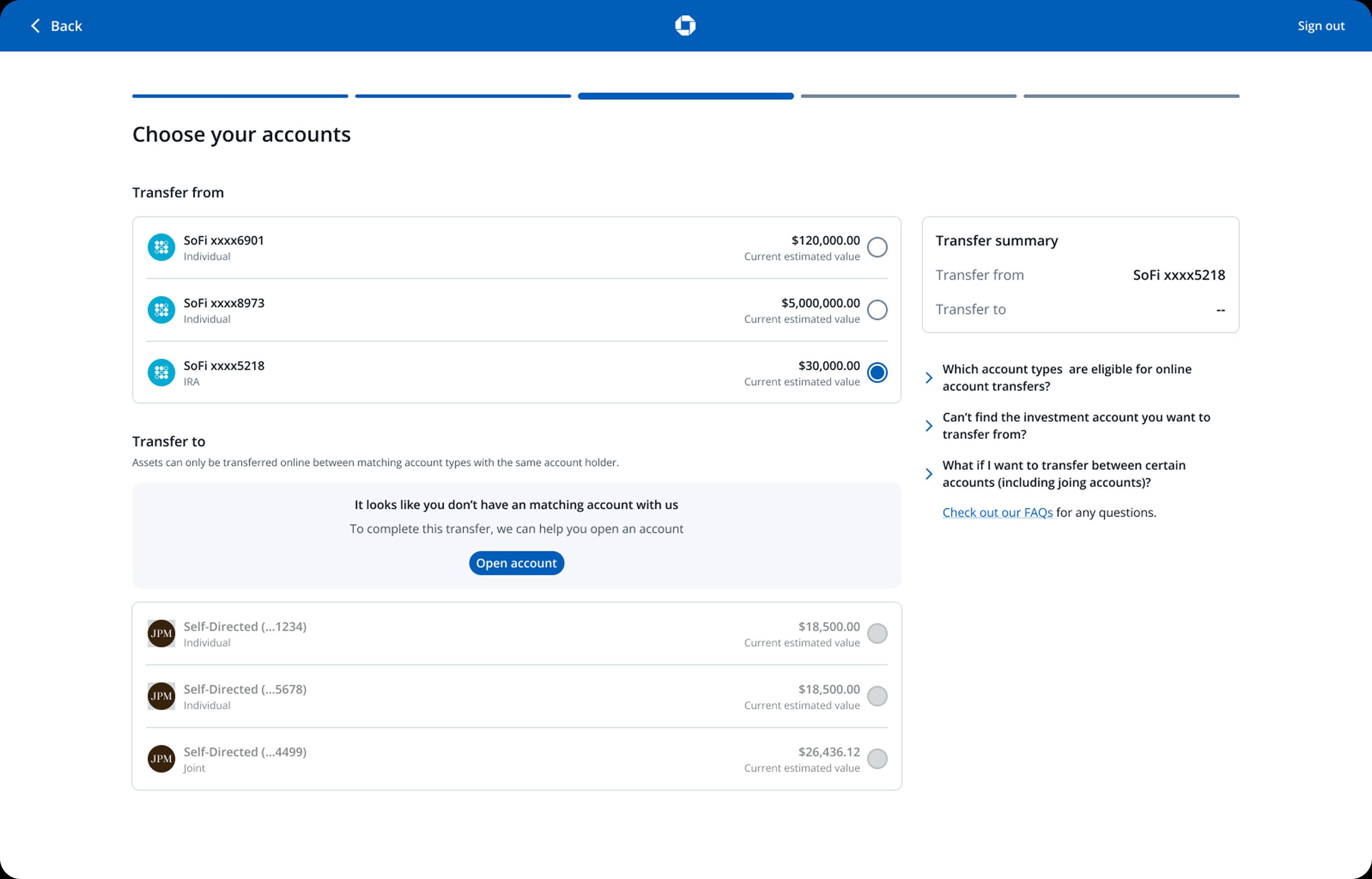Click 'What if I want to transfer' question text
This screenshot has height=879, width=1372.
[1064, 474]
